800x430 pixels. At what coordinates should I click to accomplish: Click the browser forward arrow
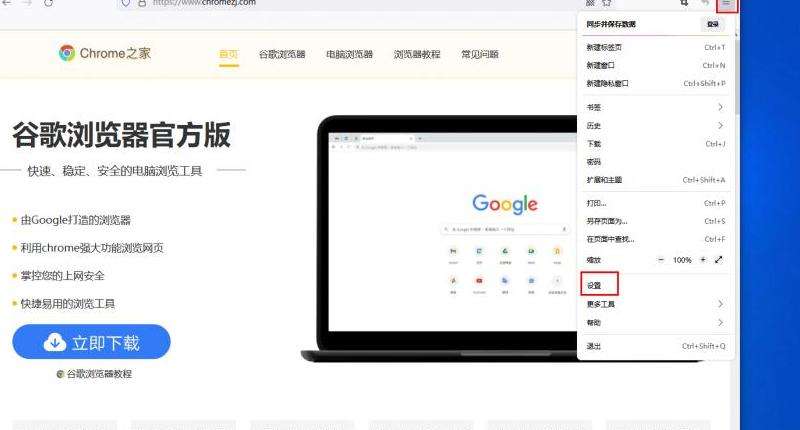[28, 3]
